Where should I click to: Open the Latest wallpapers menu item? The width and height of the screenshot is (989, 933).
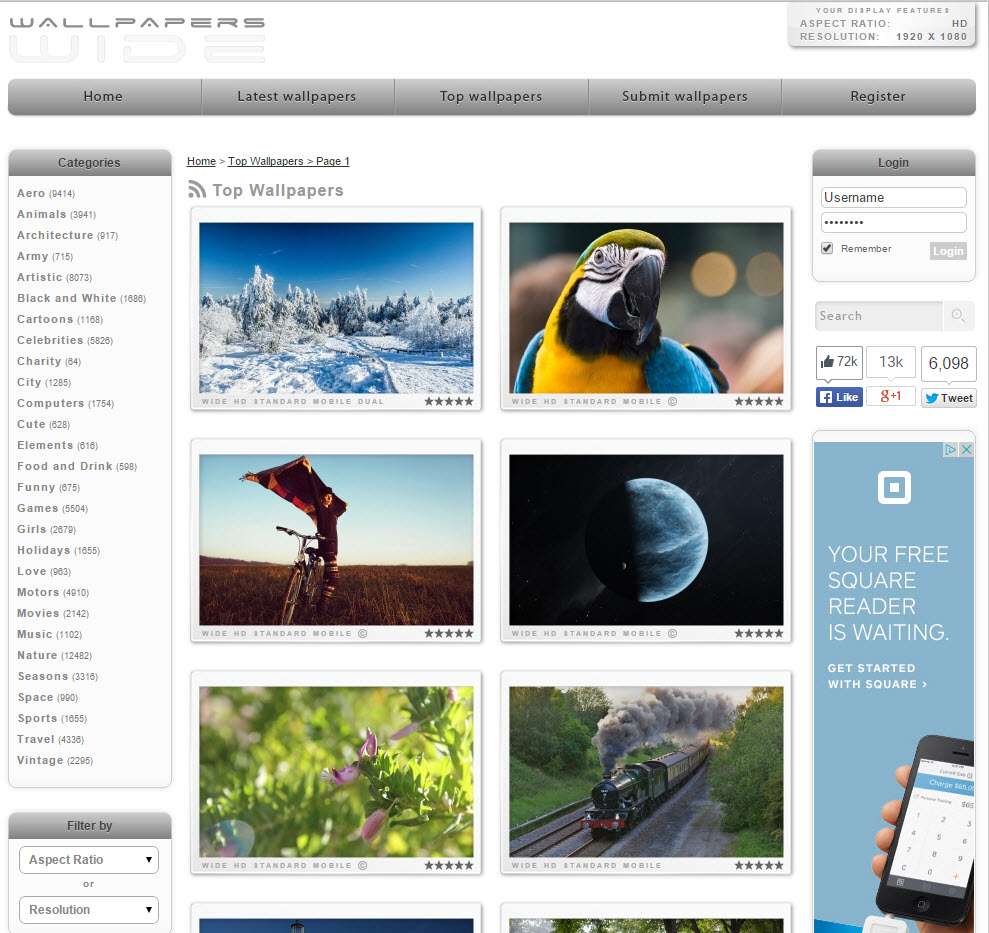(297, 96)
